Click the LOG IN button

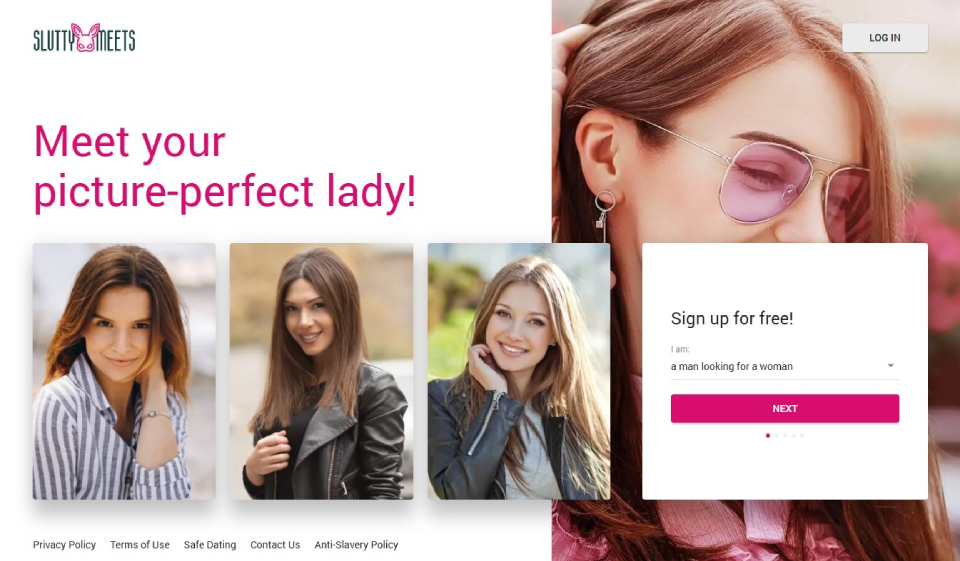(x=885, y=38)
